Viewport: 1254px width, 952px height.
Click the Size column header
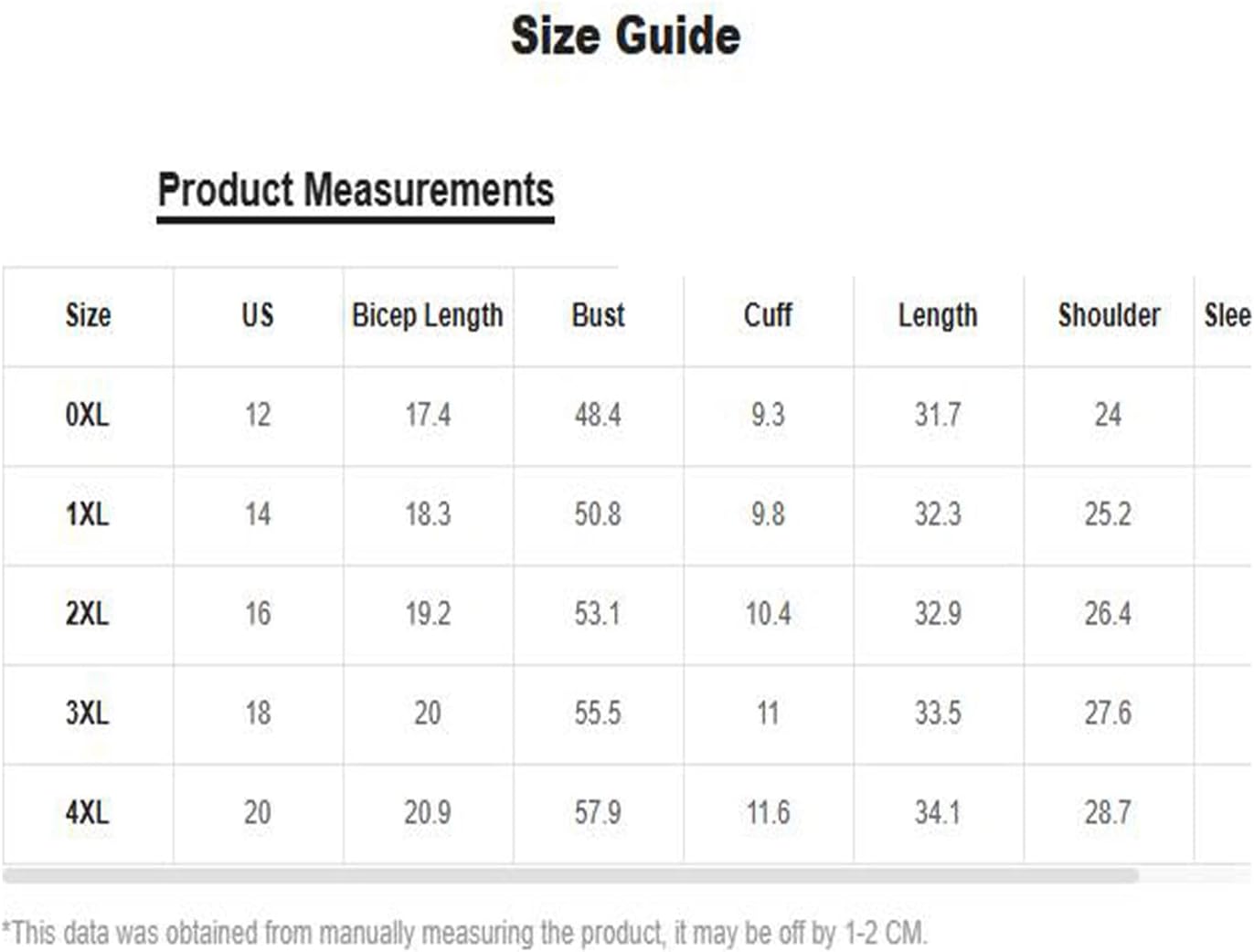coord(88,315)
